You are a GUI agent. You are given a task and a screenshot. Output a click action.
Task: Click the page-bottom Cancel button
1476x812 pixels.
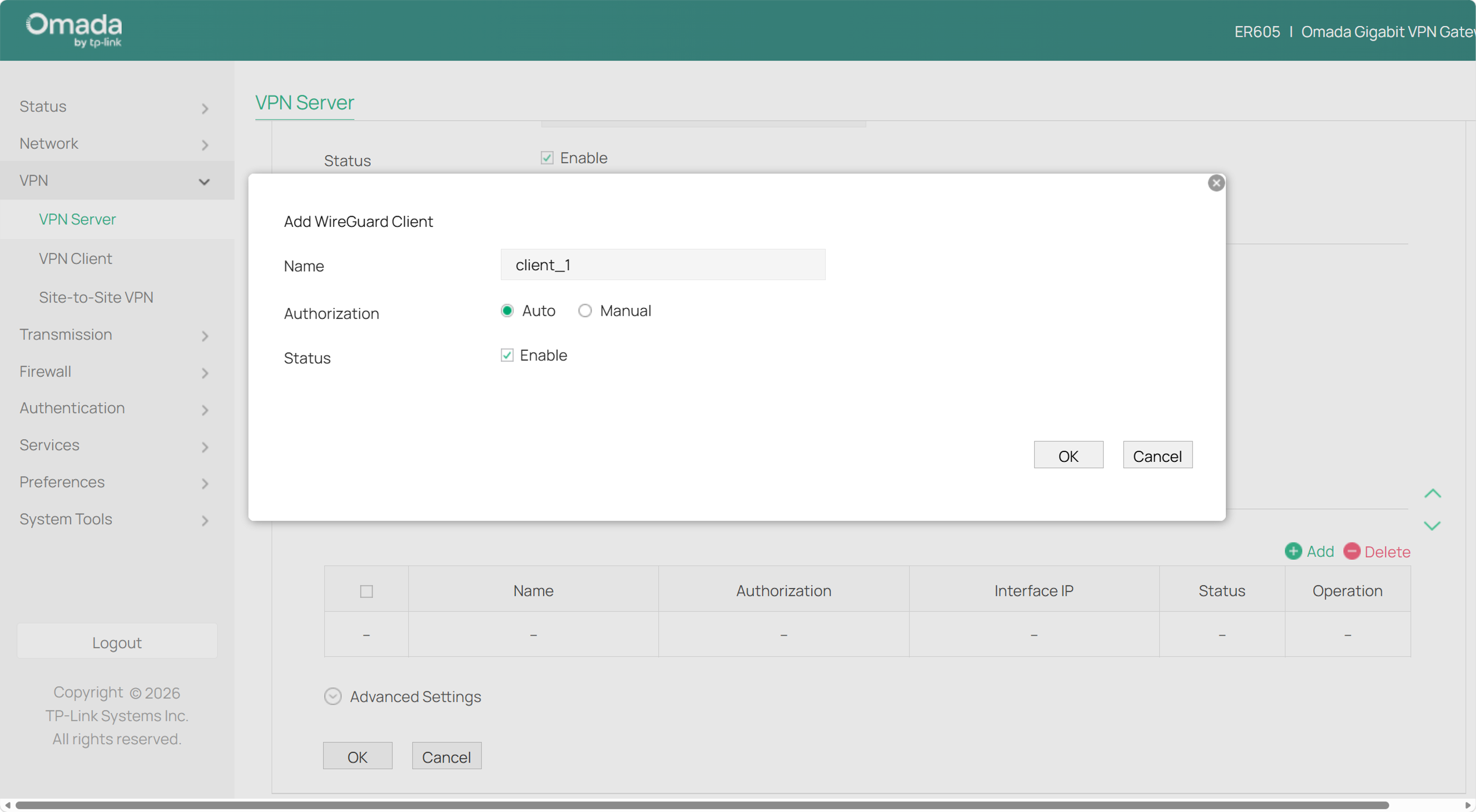(x=446, y=756)
